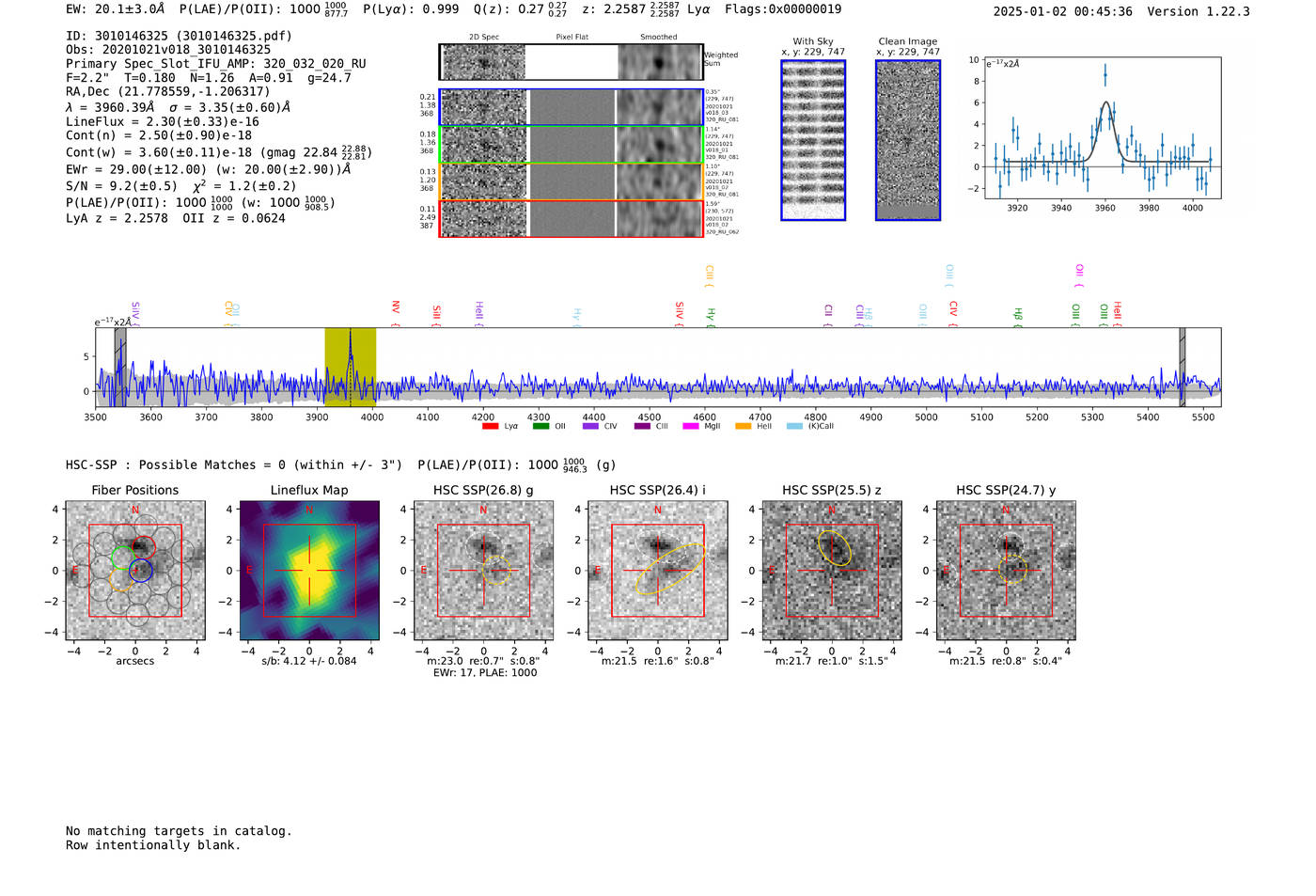
Task: Click the Weighted Sum 2D spectrum row
Action: point(571,62)
